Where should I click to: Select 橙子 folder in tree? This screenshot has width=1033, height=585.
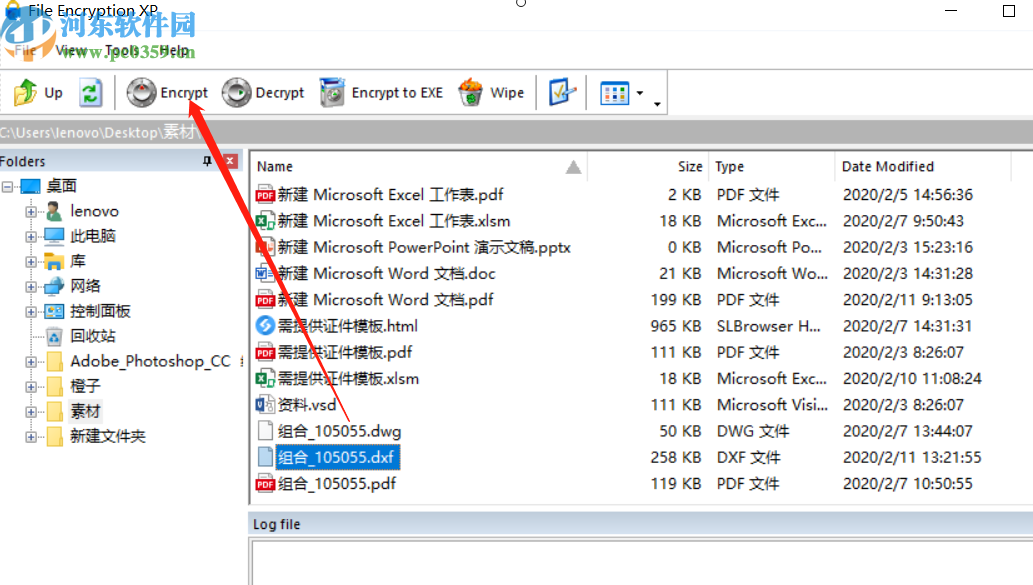(x=86, y=387)
